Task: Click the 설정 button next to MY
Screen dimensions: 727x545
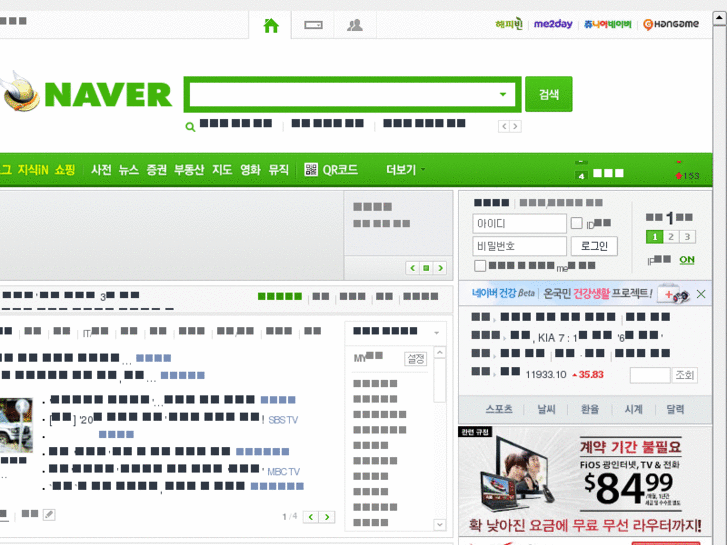Action: pyautogui.click(x=415, y=359)
